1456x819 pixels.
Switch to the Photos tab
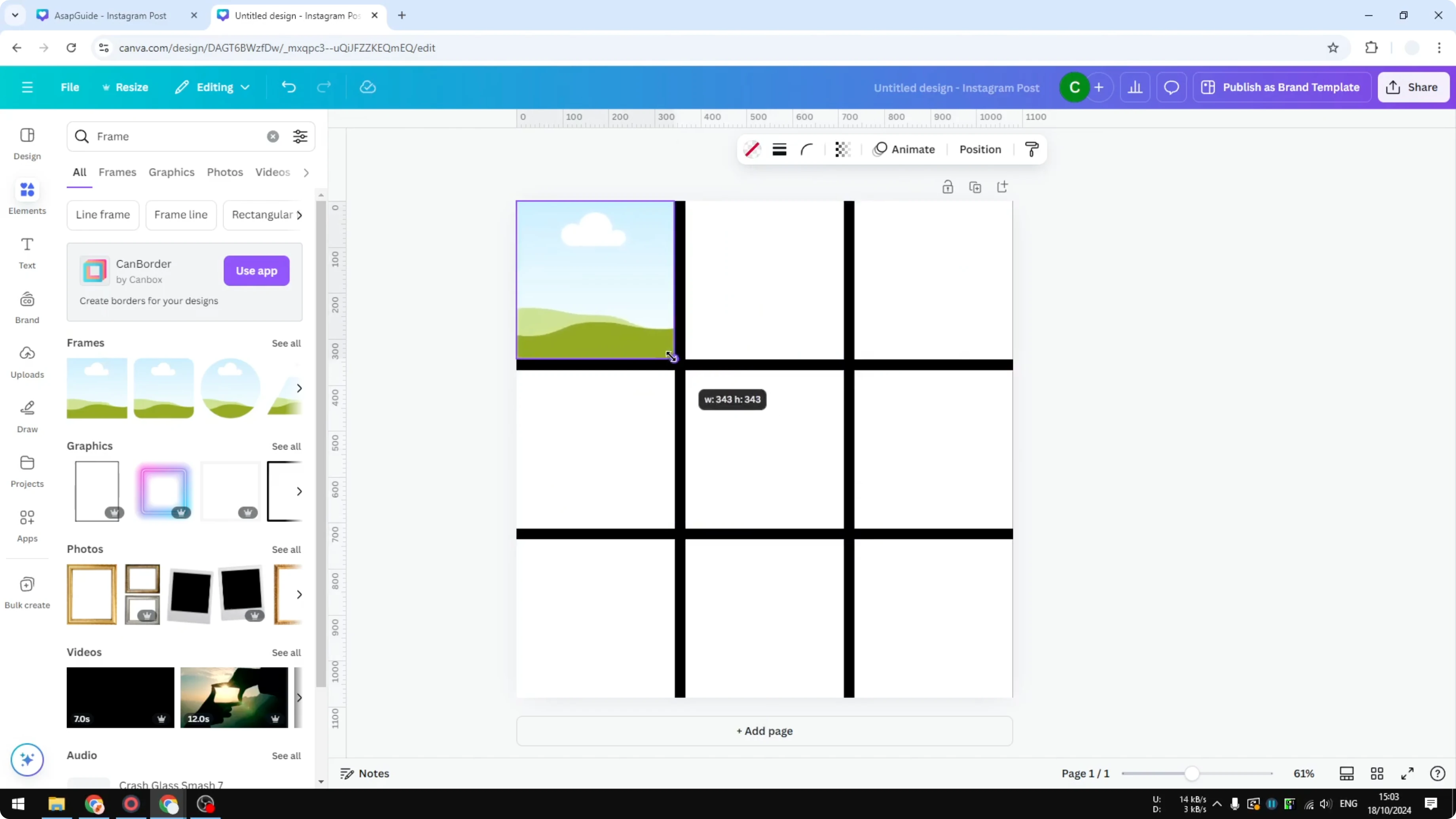click(224, 173)
